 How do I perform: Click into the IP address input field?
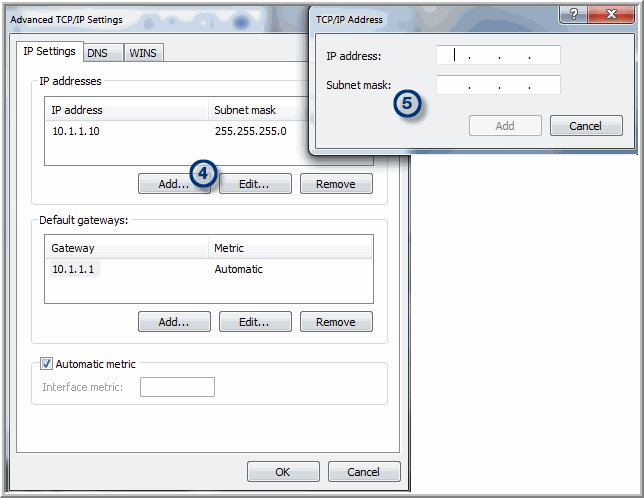pyautogui.click(x=498, y=56)
